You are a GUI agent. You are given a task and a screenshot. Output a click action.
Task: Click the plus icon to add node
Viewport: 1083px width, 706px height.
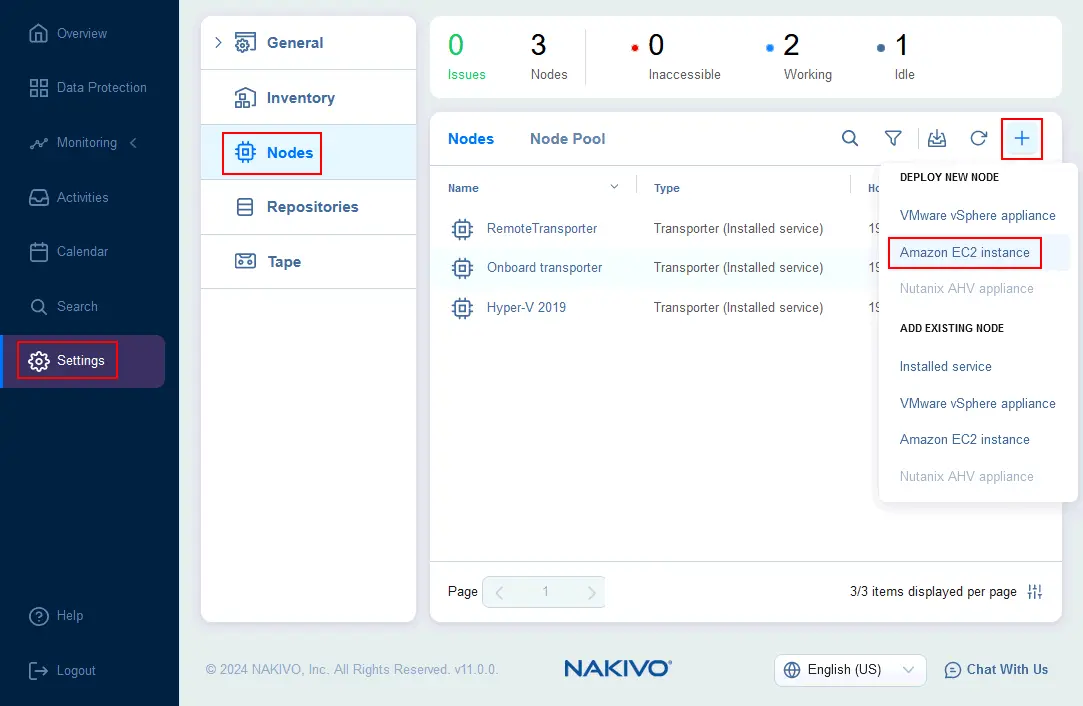click(x=1022, y=138)
